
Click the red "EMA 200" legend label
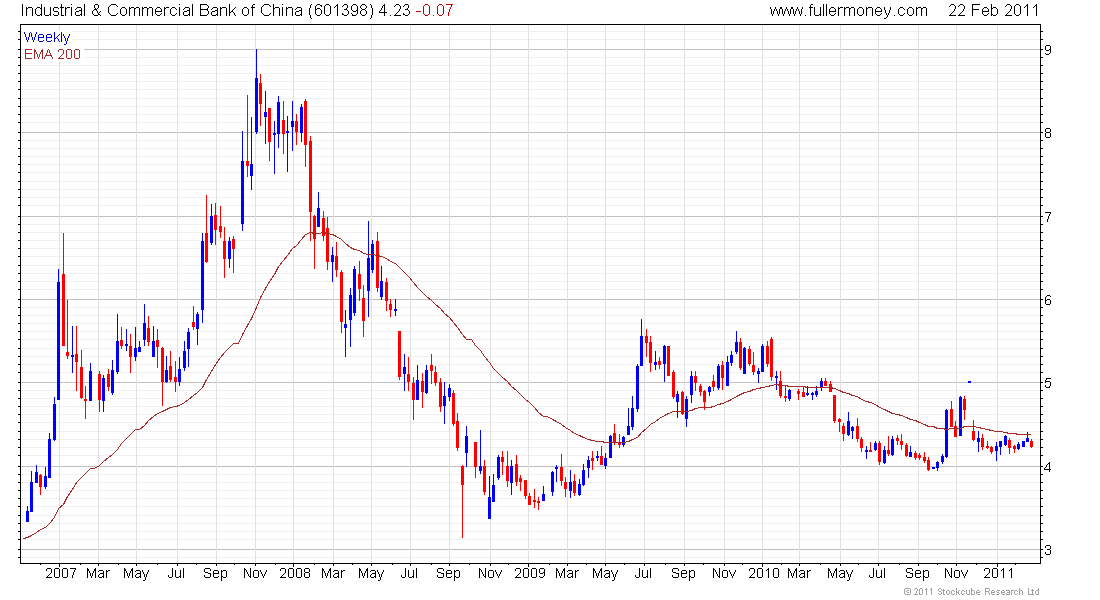click(x=53, y=54)
